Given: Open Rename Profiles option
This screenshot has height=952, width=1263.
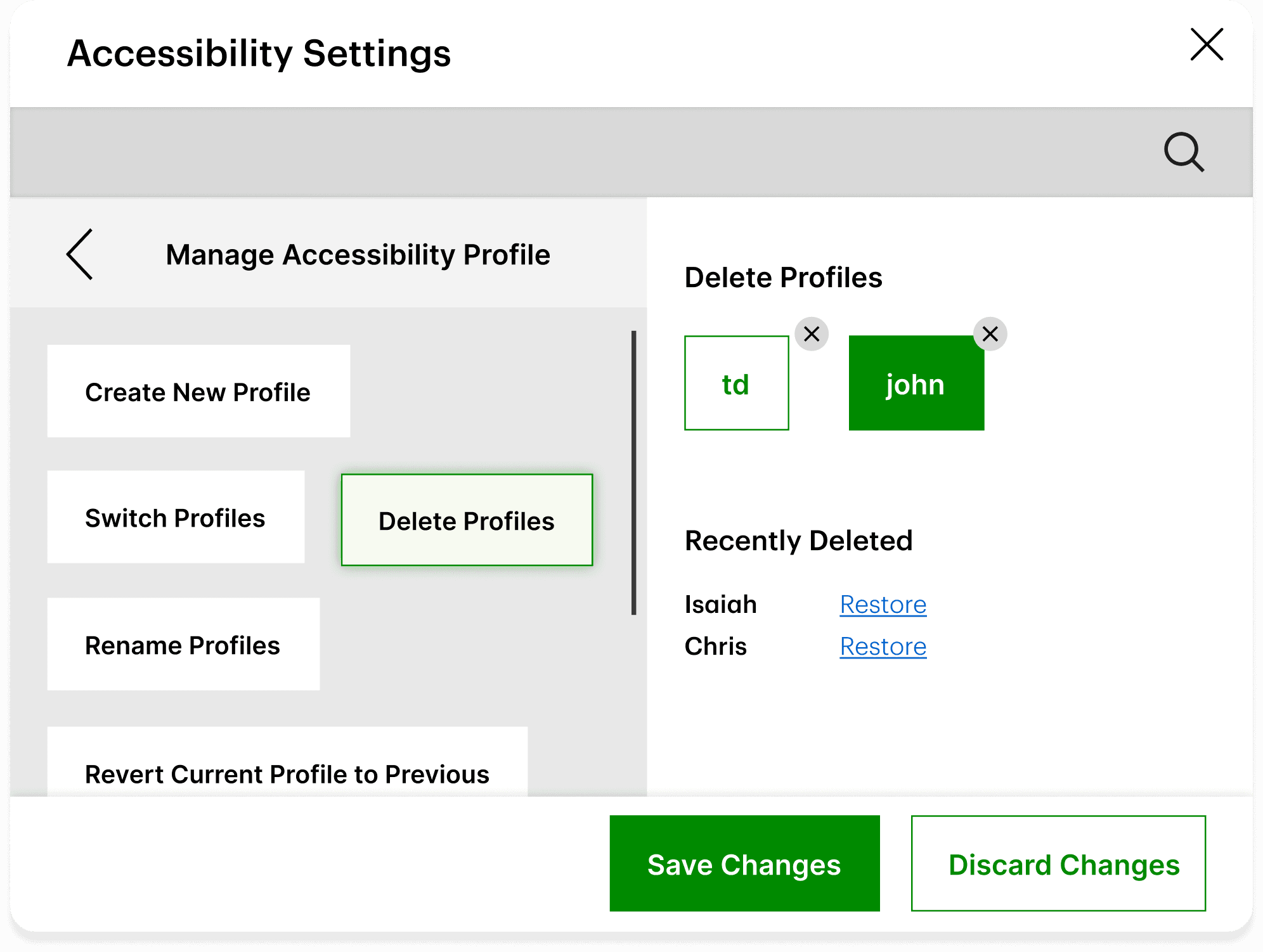Looking at the screenshot, I should 183,644.
